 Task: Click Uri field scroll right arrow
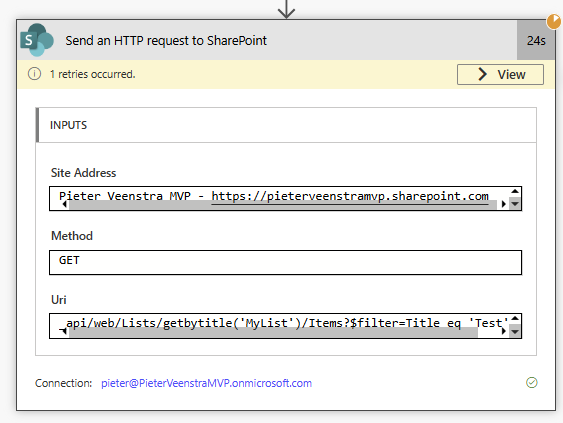tap(503, 331)
